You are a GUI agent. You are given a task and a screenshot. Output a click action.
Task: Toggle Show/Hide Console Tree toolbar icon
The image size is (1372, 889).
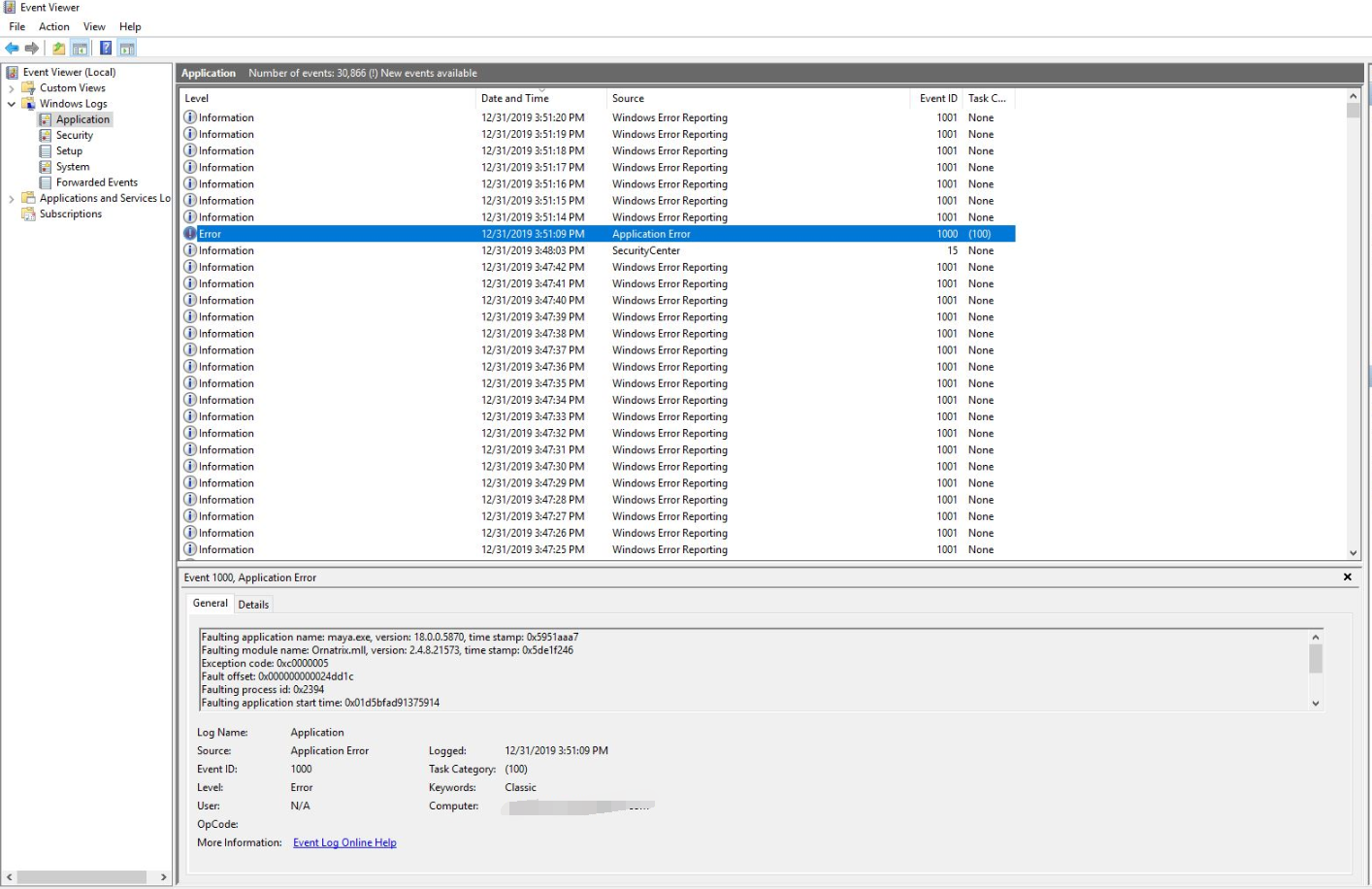(80, 49)
